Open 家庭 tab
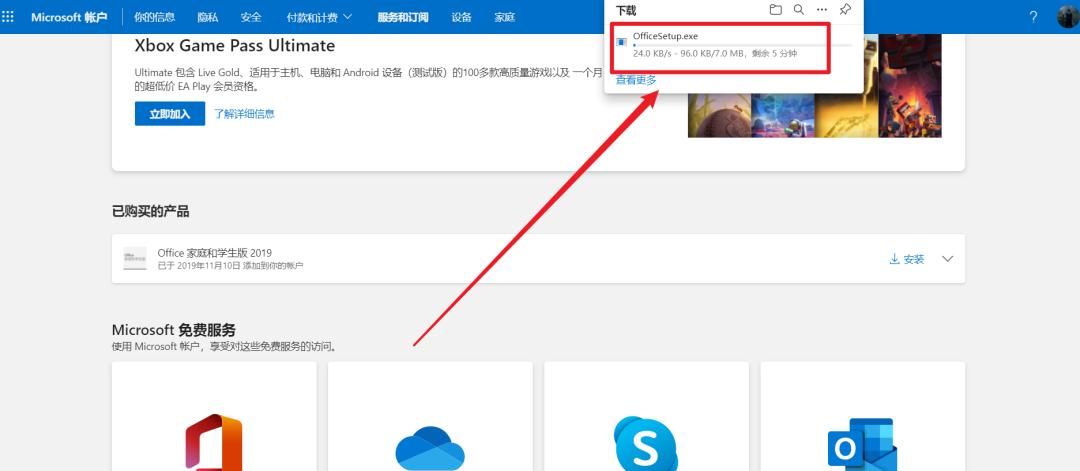 (505, 17)
